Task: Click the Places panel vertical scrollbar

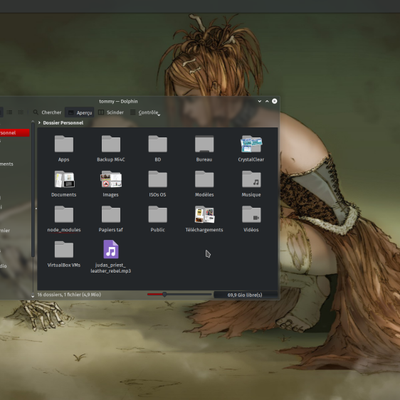Action: [x=33, y=190]
